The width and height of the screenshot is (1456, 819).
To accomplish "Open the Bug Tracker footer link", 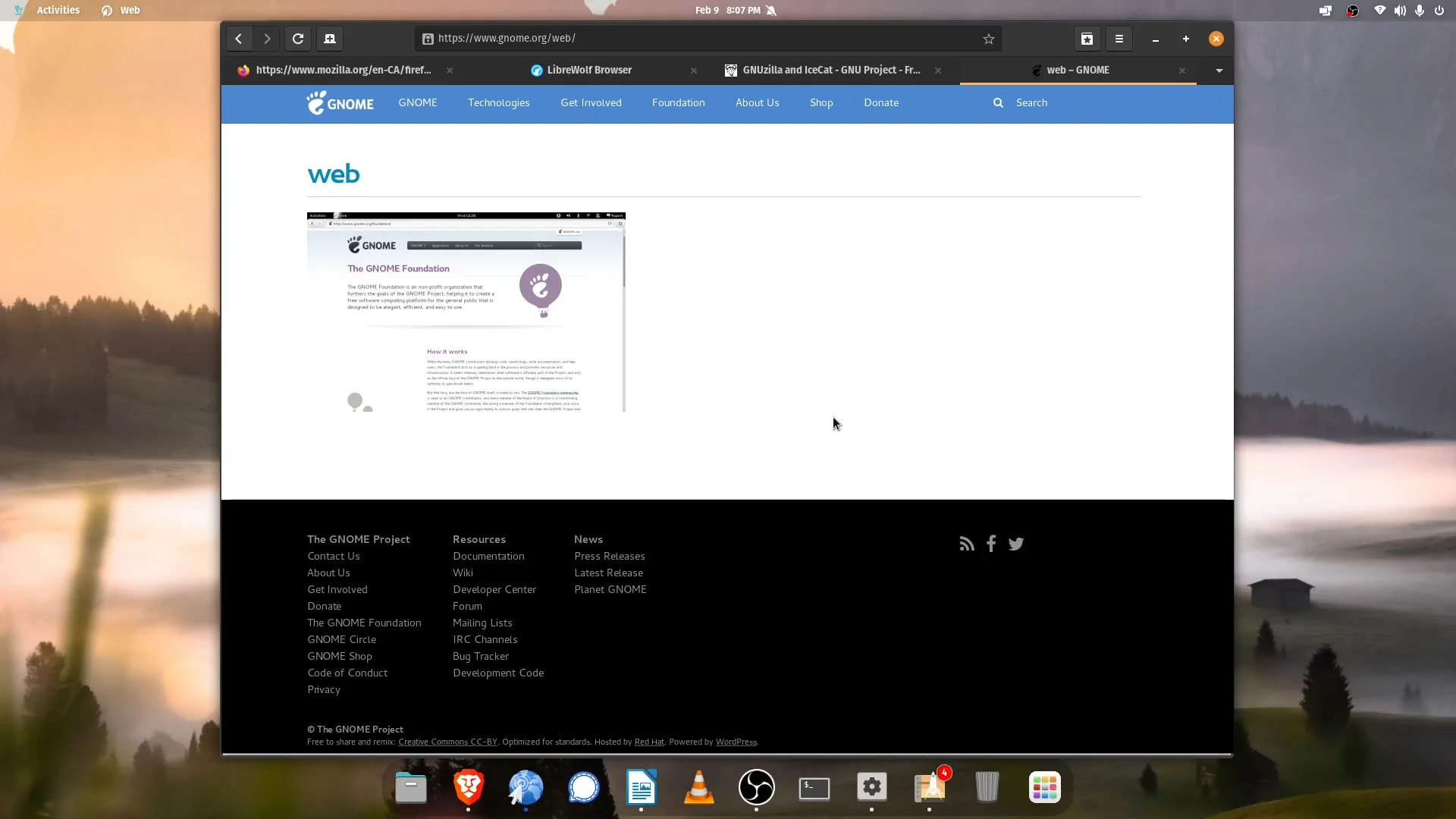I will tap(481, 657).
